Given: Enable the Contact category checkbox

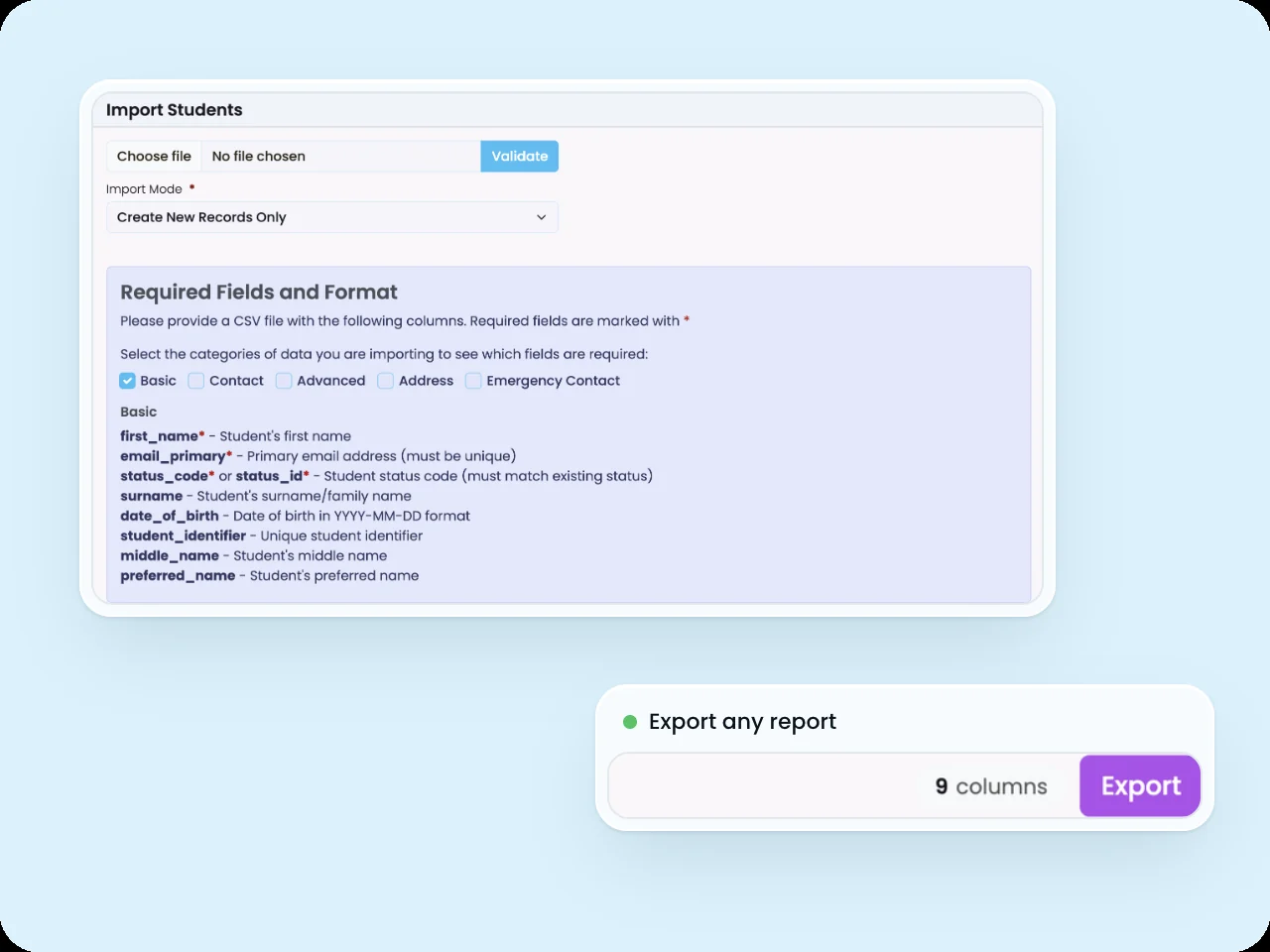Looking at the screenshot, I should [196, 381].
